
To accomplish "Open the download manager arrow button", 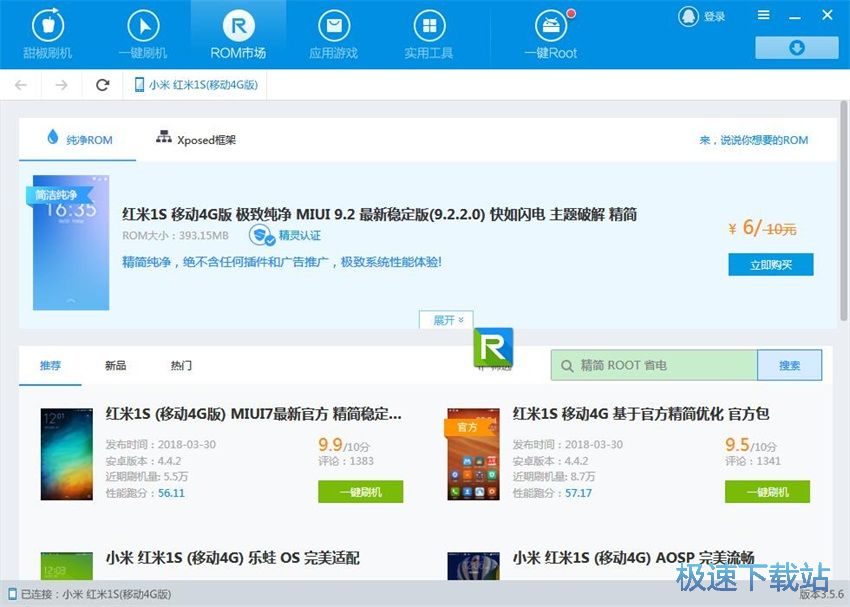I will point(796,48).
